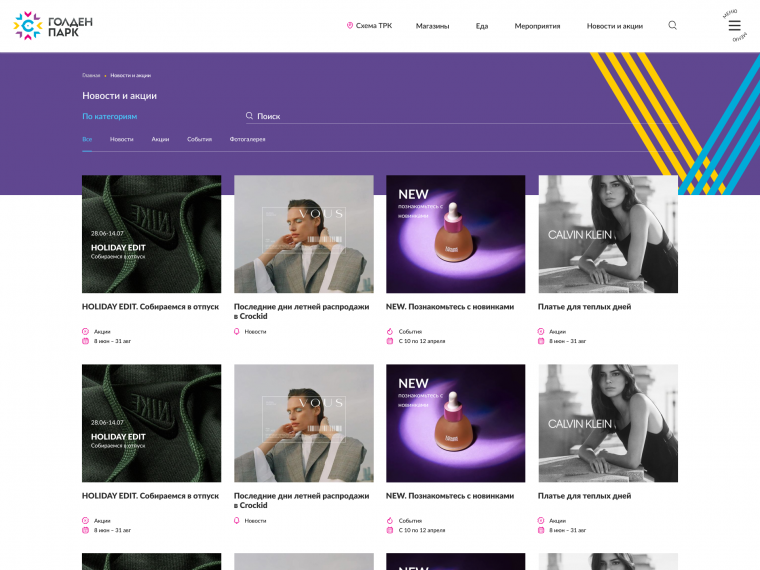Click the Новости icon under the first Crockid card
Viewport: 760px width, 570px height.
[237, 332]
